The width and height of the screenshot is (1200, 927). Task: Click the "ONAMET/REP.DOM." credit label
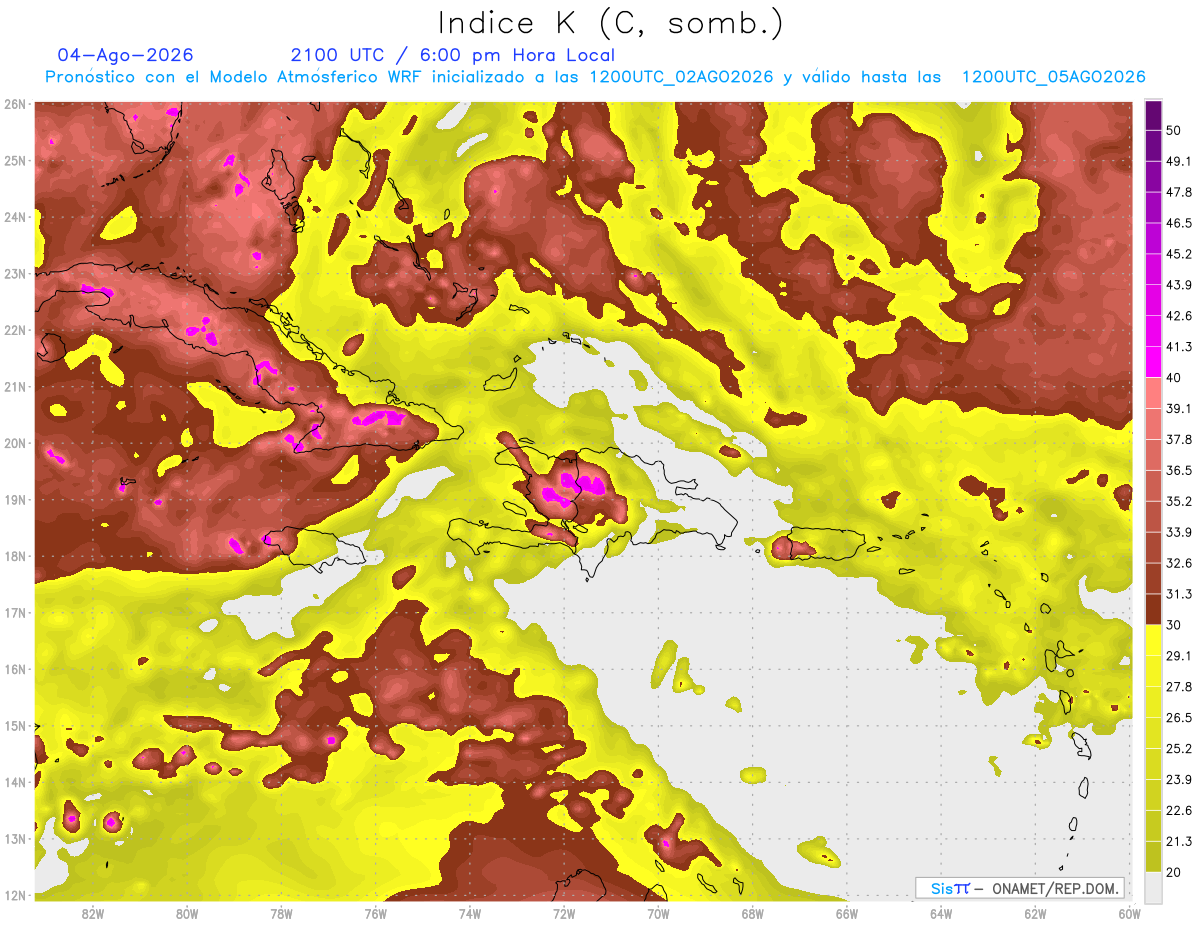1056,888
